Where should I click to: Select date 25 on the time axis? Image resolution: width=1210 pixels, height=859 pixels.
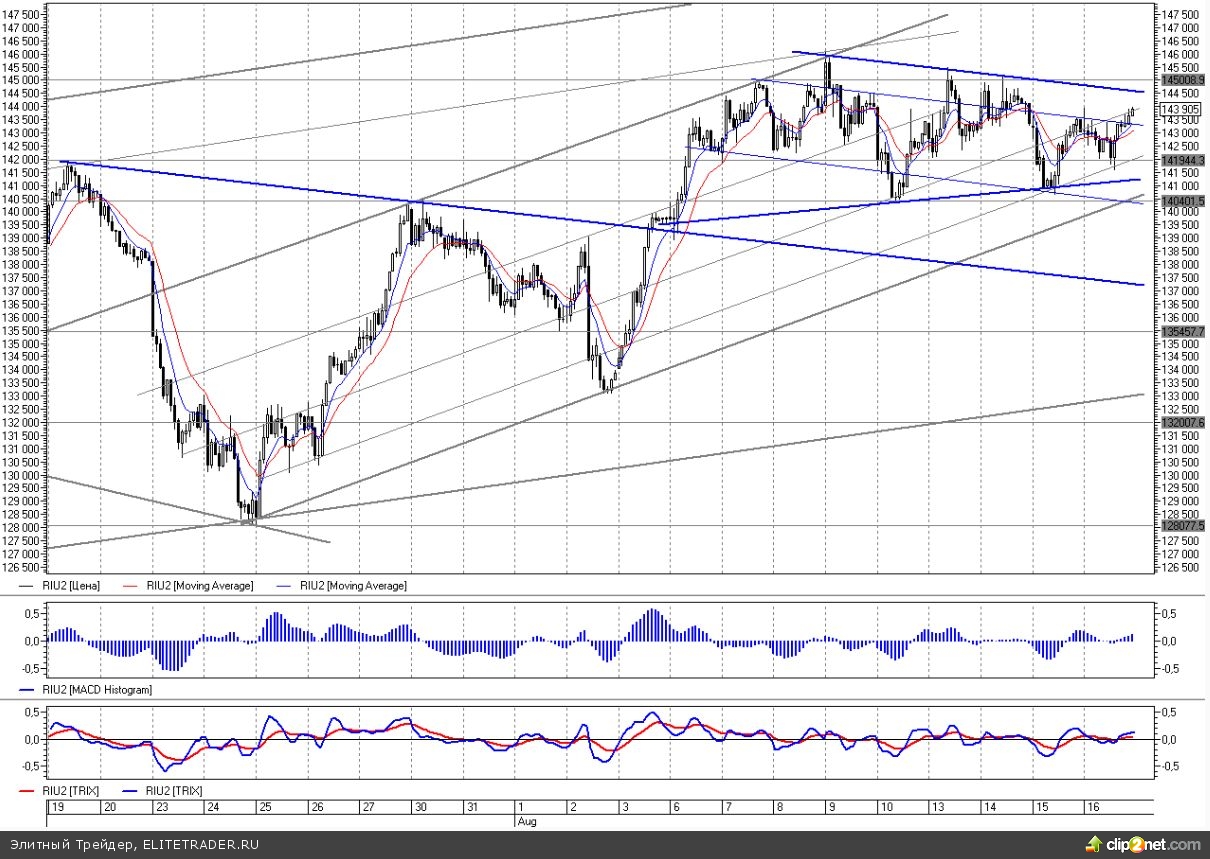(260, 806)
